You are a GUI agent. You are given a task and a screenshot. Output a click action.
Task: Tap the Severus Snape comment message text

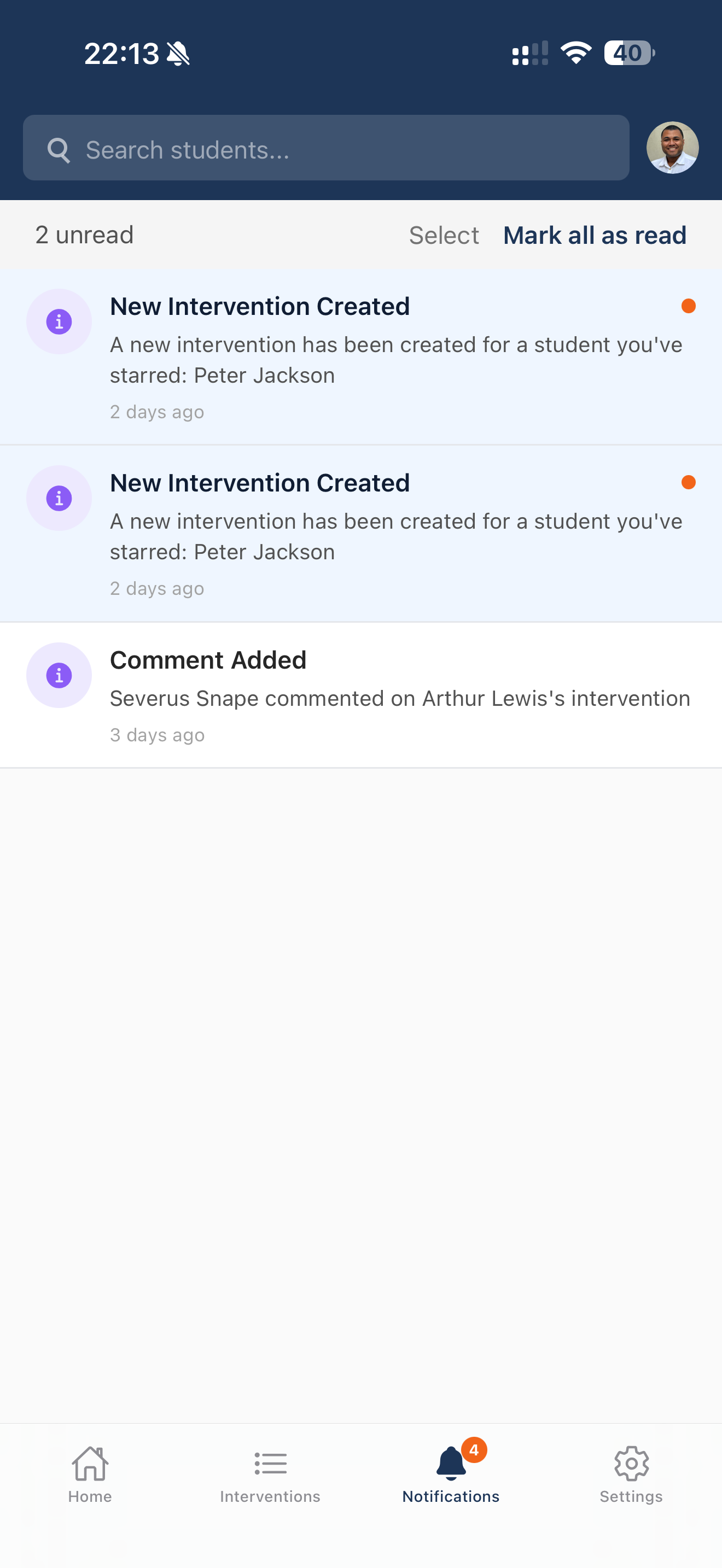(x=399, y=698)
